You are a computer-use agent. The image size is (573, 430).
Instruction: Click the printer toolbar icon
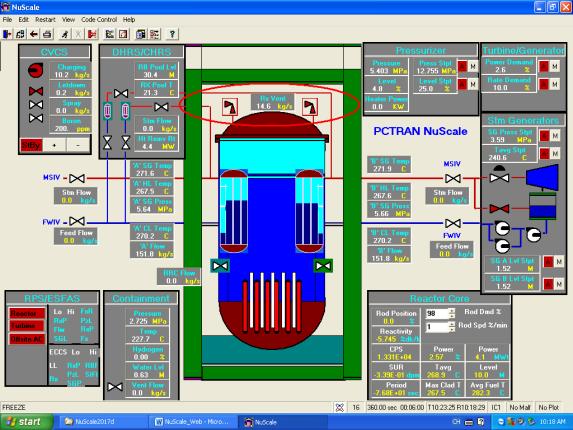click(47, 34)
